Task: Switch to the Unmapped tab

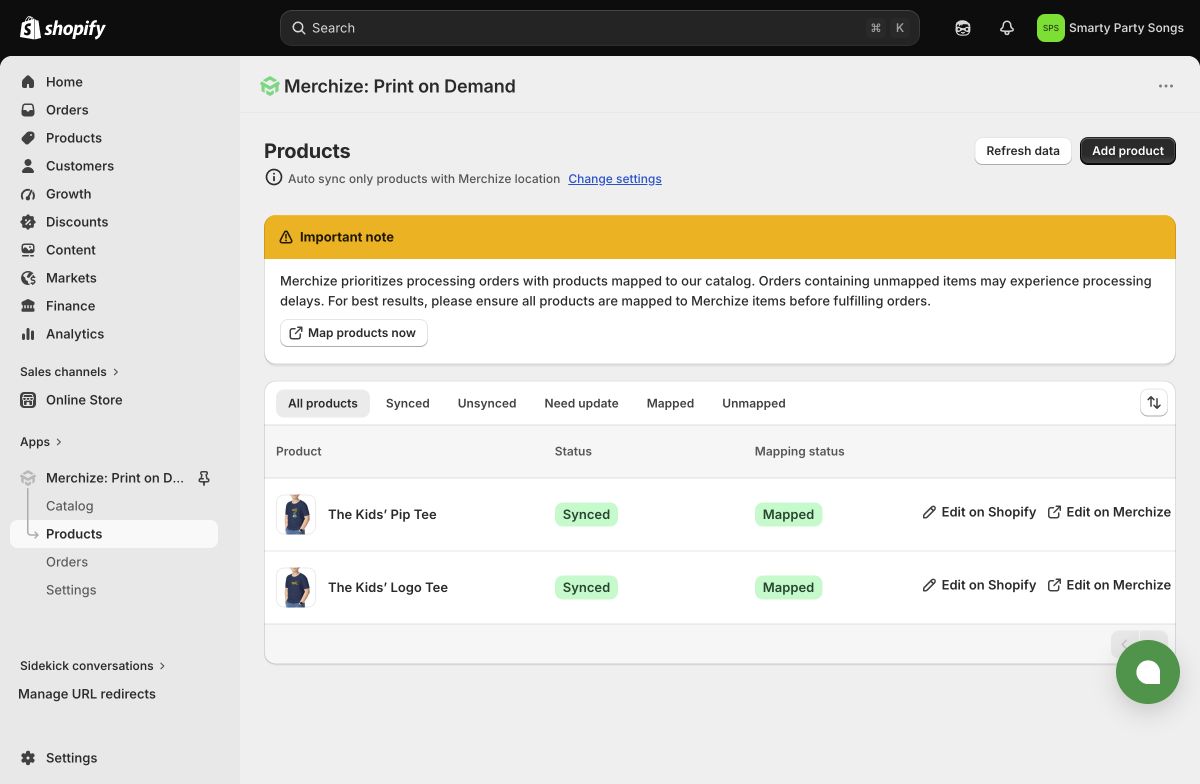Action: coord(754,403)
